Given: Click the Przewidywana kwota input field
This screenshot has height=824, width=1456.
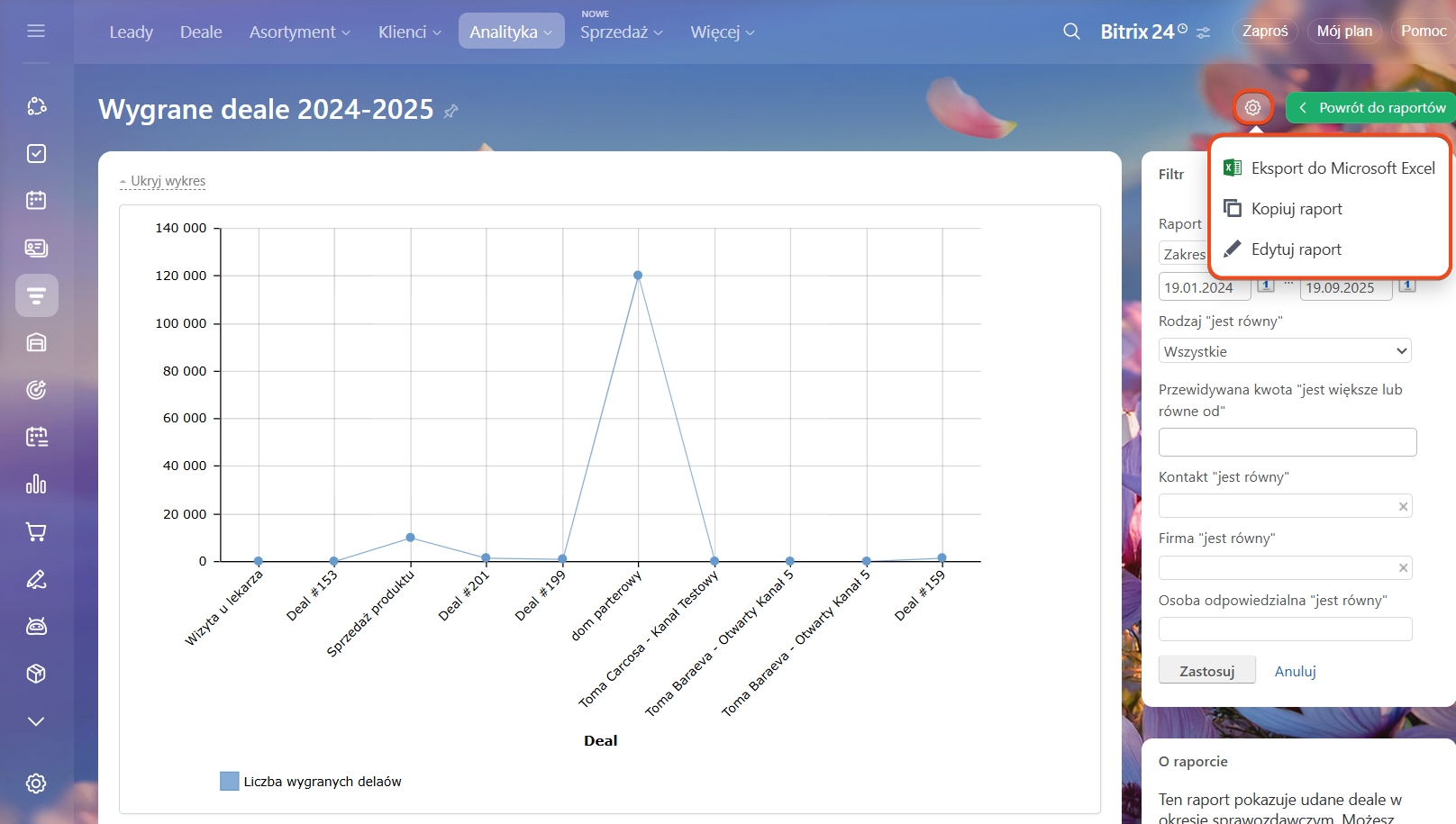Looking at the screenshot, I should pos(1287,442).
